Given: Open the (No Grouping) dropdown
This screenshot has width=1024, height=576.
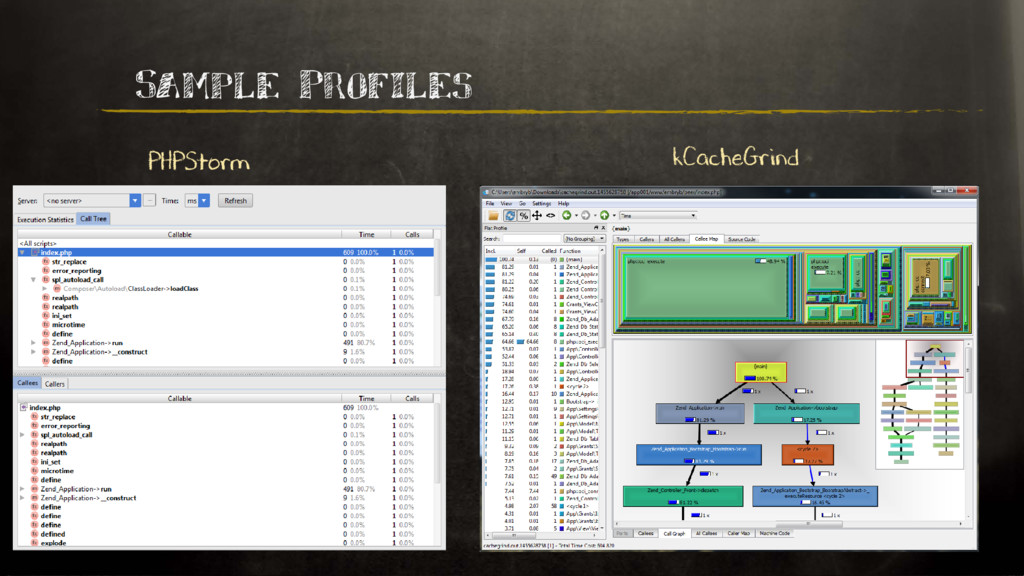Looking at the screenshot, I should (x=584, y=239).
